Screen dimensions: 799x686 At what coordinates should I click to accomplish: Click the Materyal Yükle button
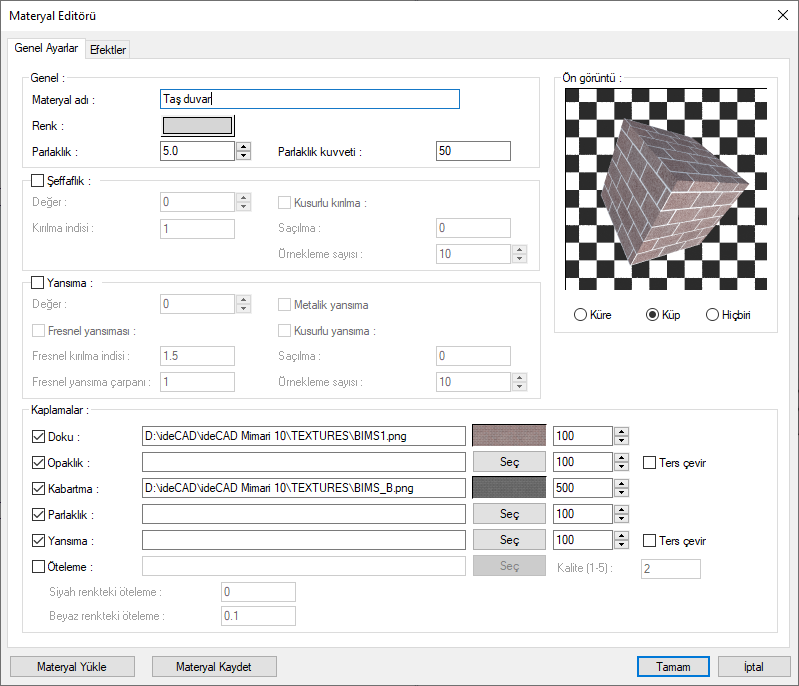click(x=72, y=666)
